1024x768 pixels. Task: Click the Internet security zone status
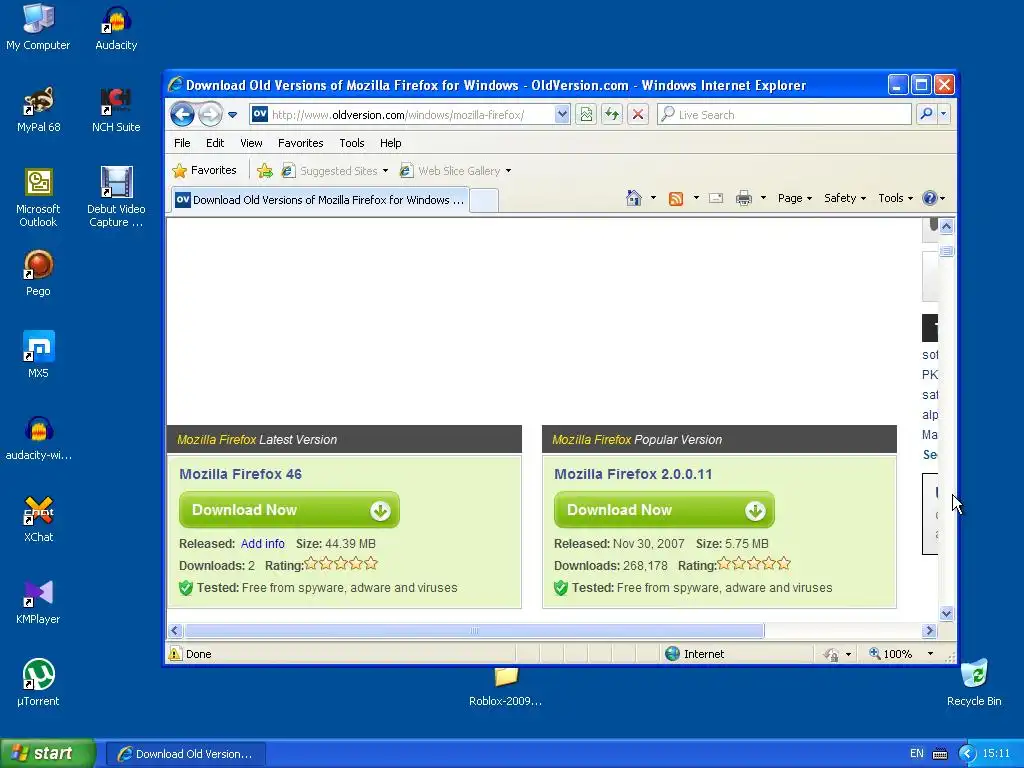coord(695,654)
